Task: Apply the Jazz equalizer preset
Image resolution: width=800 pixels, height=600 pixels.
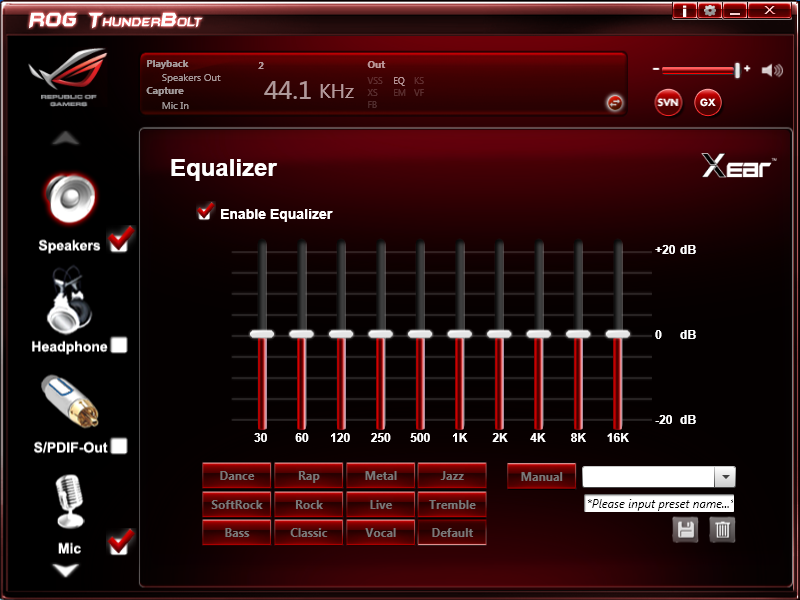Action: pos(452,476)
